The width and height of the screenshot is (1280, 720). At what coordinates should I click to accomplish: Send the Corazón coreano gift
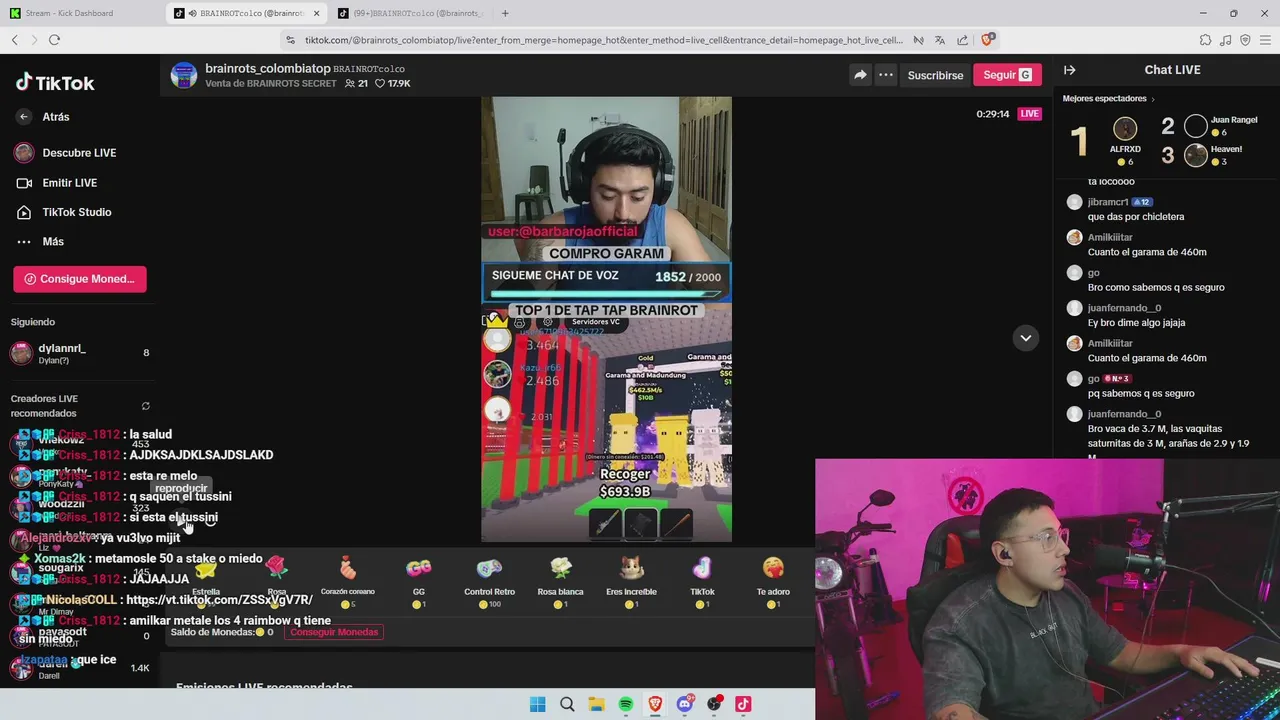click(347, 580)
